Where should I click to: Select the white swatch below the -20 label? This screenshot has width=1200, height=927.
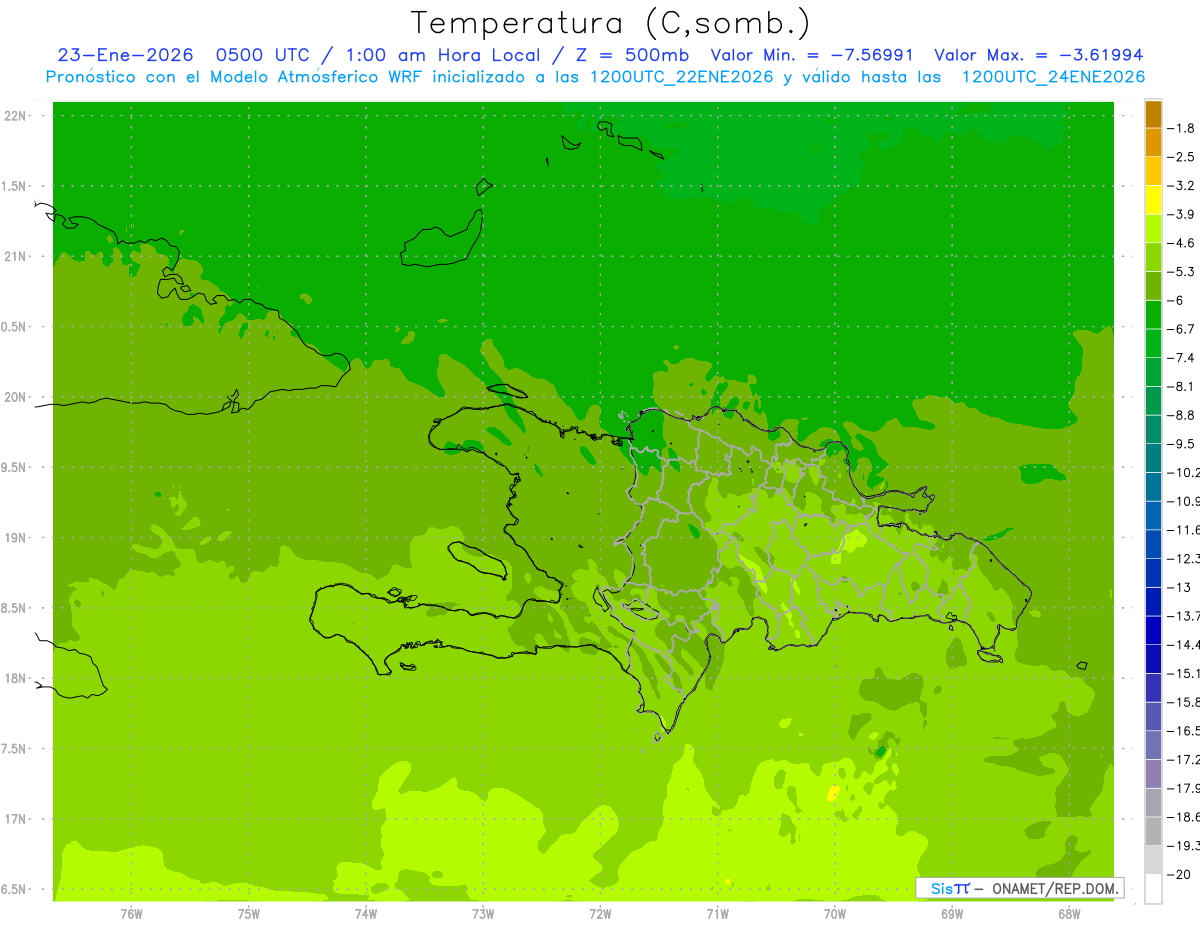pos(1153,889)
